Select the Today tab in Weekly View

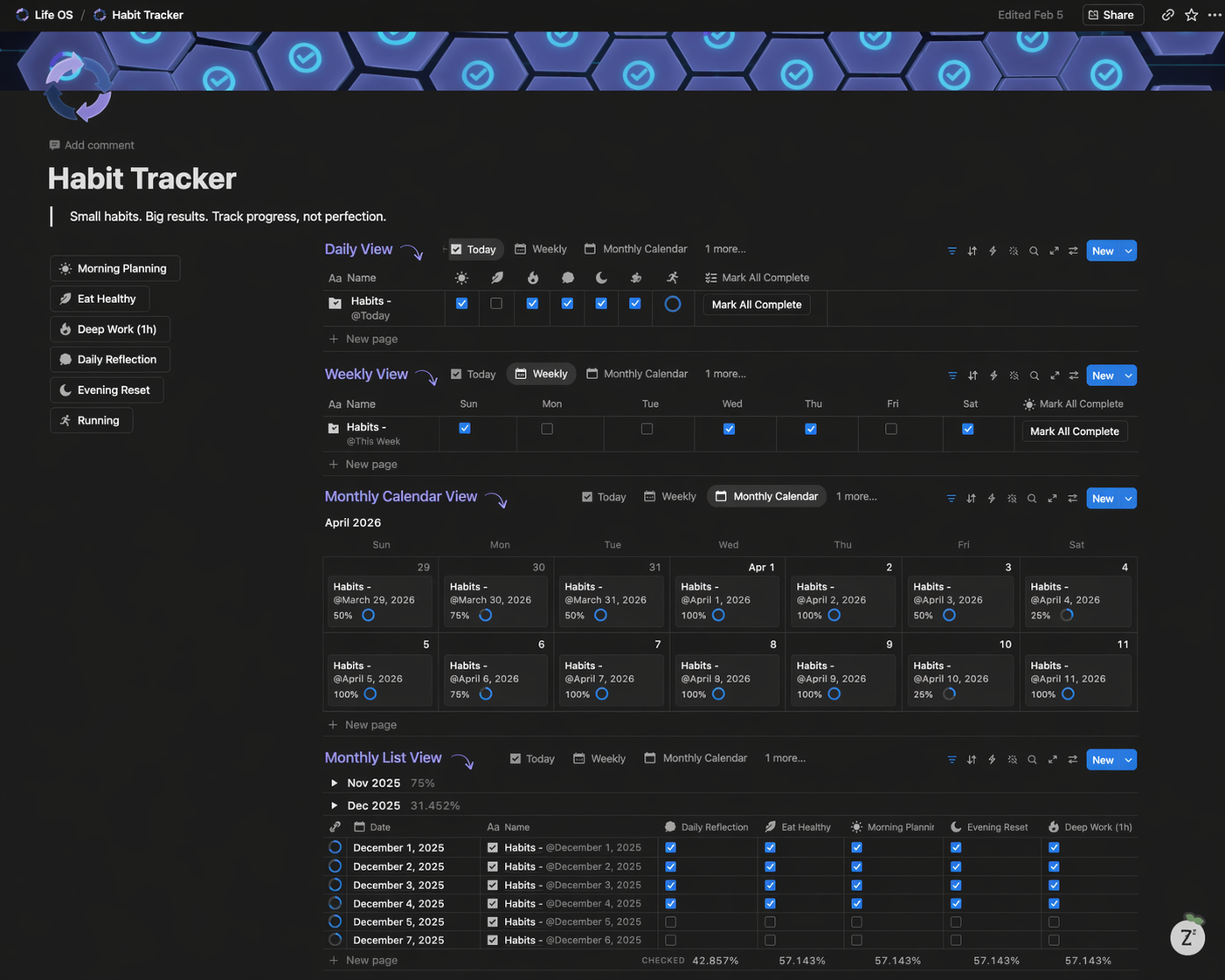pos(473,374)
